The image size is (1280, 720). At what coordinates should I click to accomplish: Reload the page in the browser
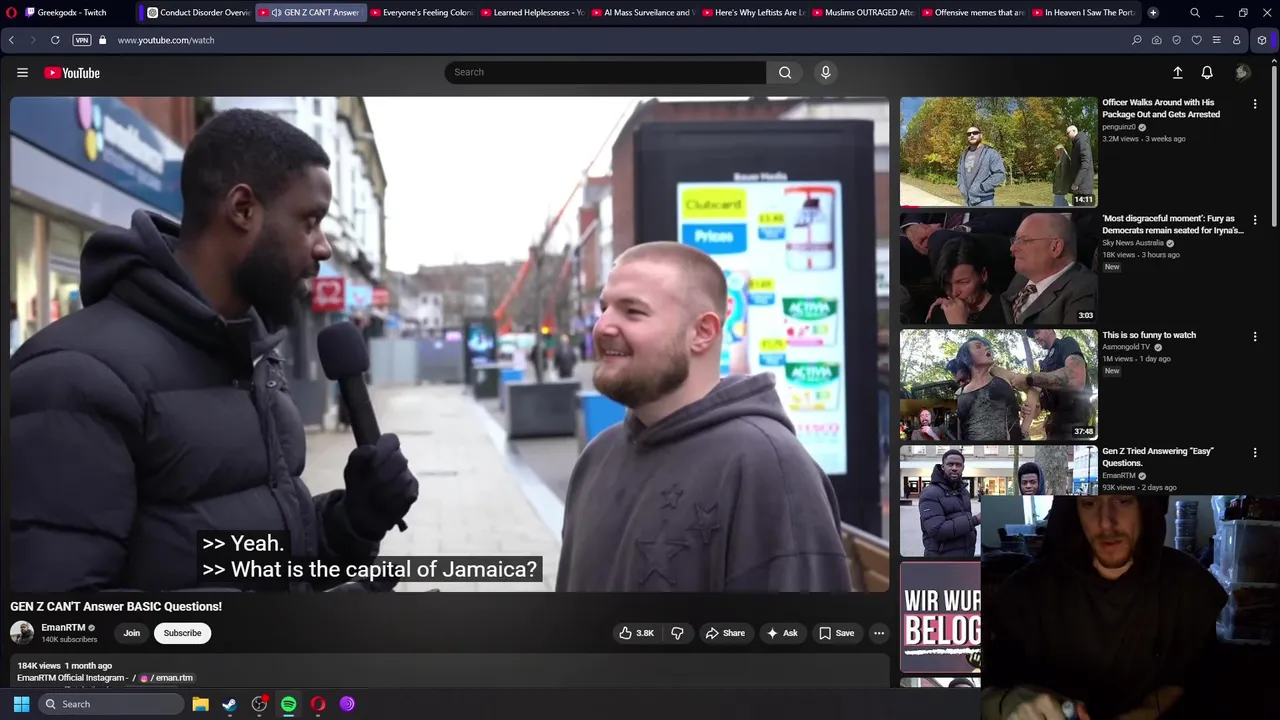[55, 40]
